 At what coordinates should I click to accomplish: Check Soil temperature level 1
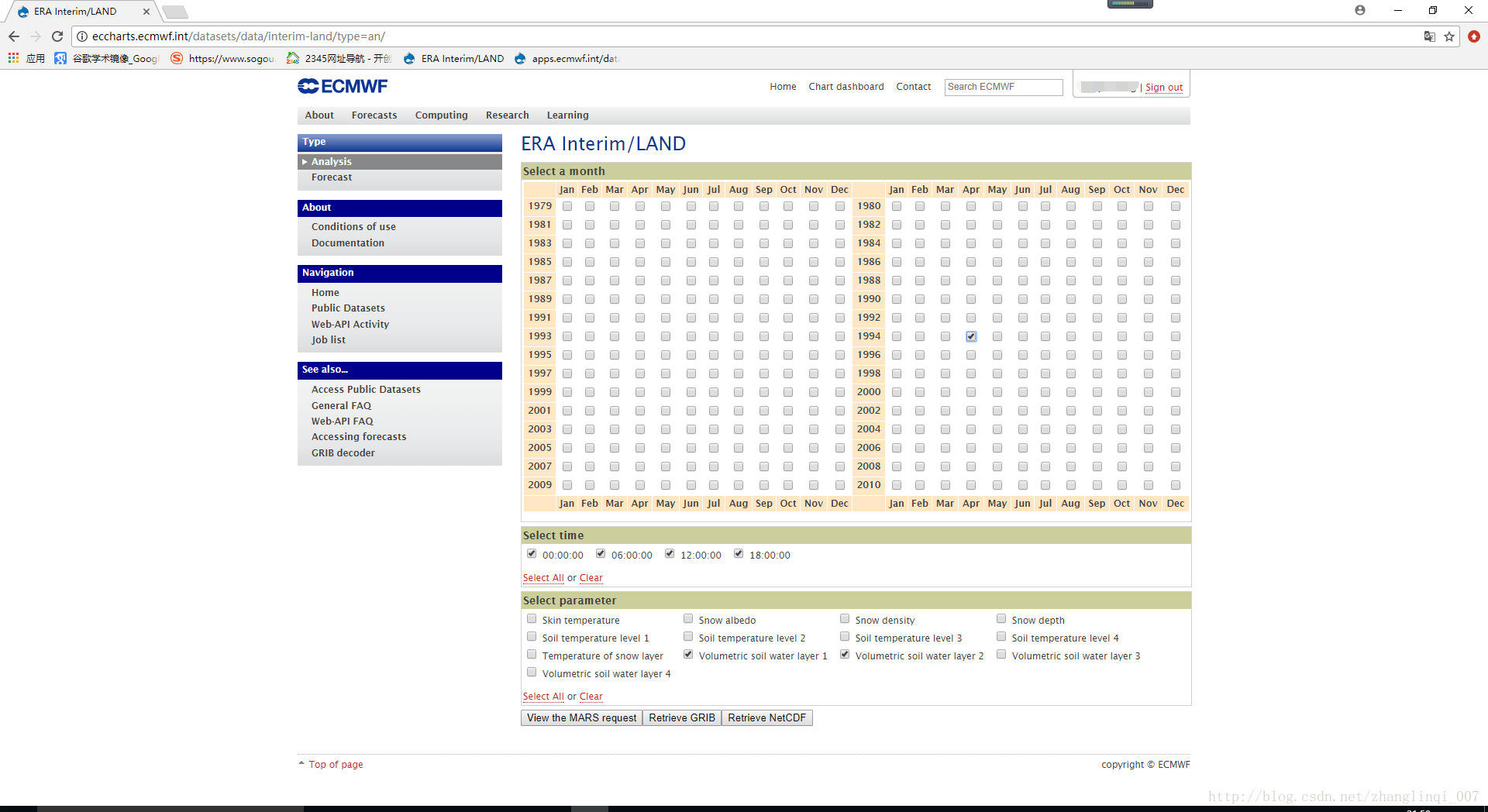click(x=532, y=636)
